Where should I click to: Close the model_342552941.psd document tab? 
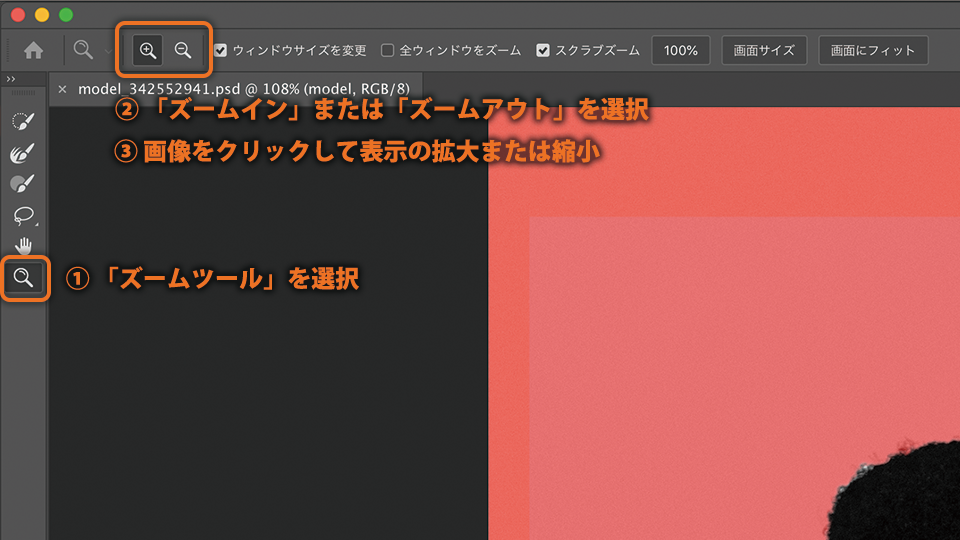click(x=62, y=89)
